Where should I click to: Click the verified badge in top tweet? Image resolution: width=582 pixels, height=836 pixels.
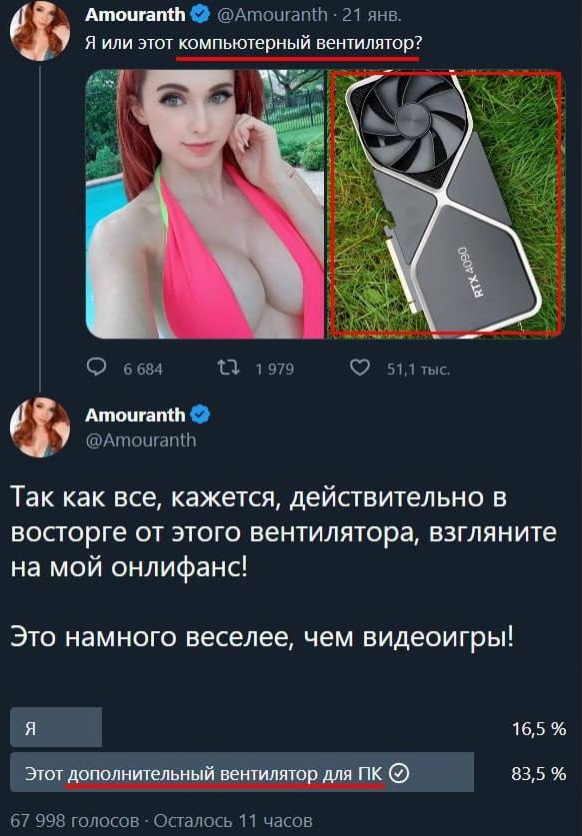(200, 15)
